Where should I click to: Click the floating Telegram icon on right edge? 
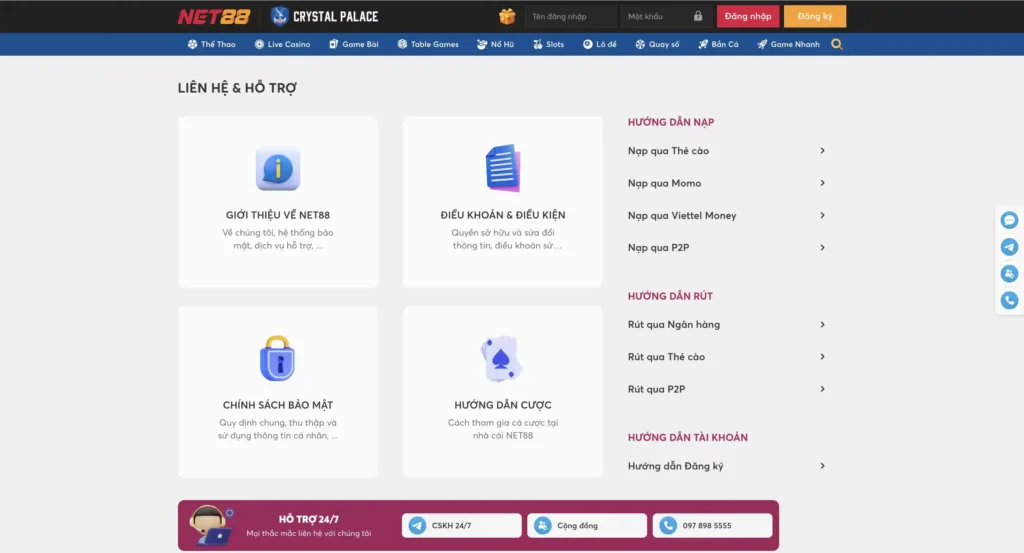1009,247
